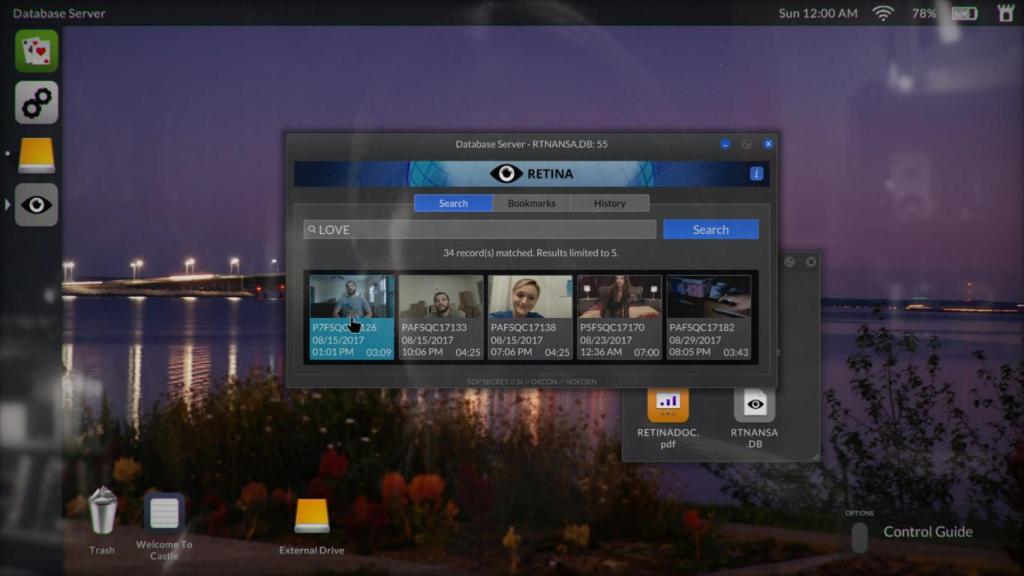1024x576 pixels.
Task: Click the castle icon in top bar
Action: 1005,13
